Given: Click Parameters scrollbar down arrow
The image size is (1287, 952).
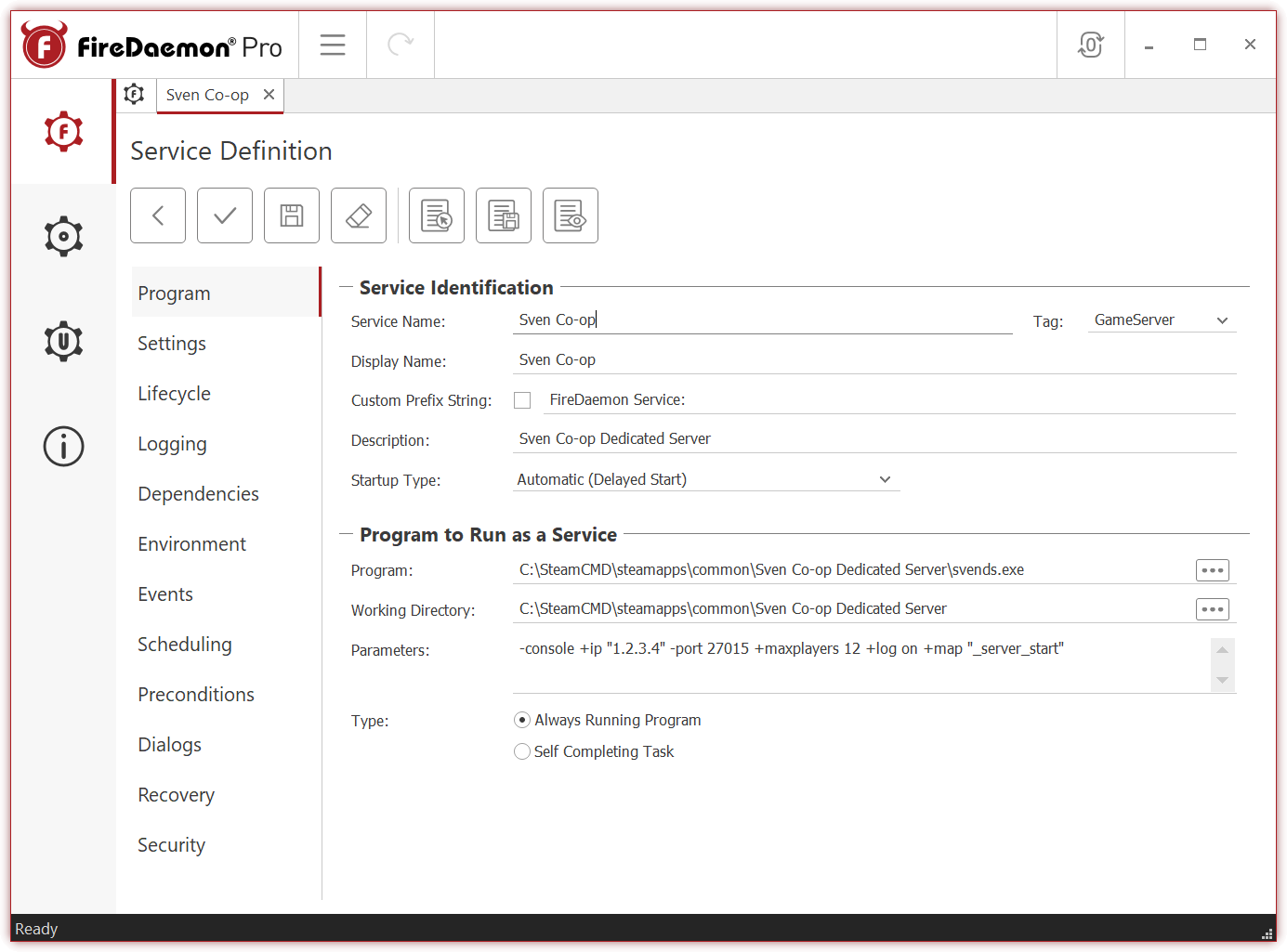Looking at the screenshot, I should point(1223,680).
